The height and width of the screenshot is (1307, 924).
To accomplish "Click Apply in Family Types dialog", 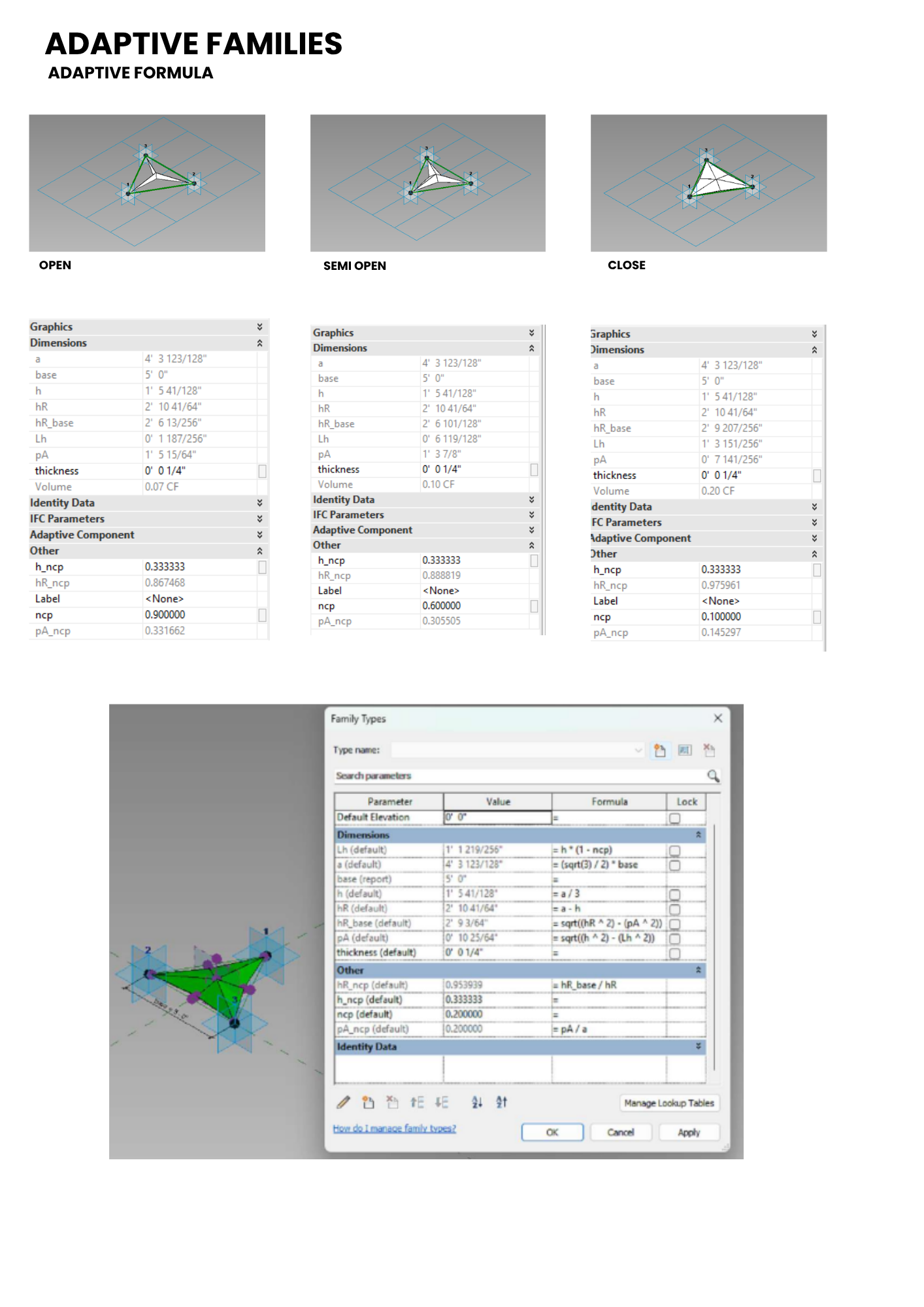I will coord(689,1133).
